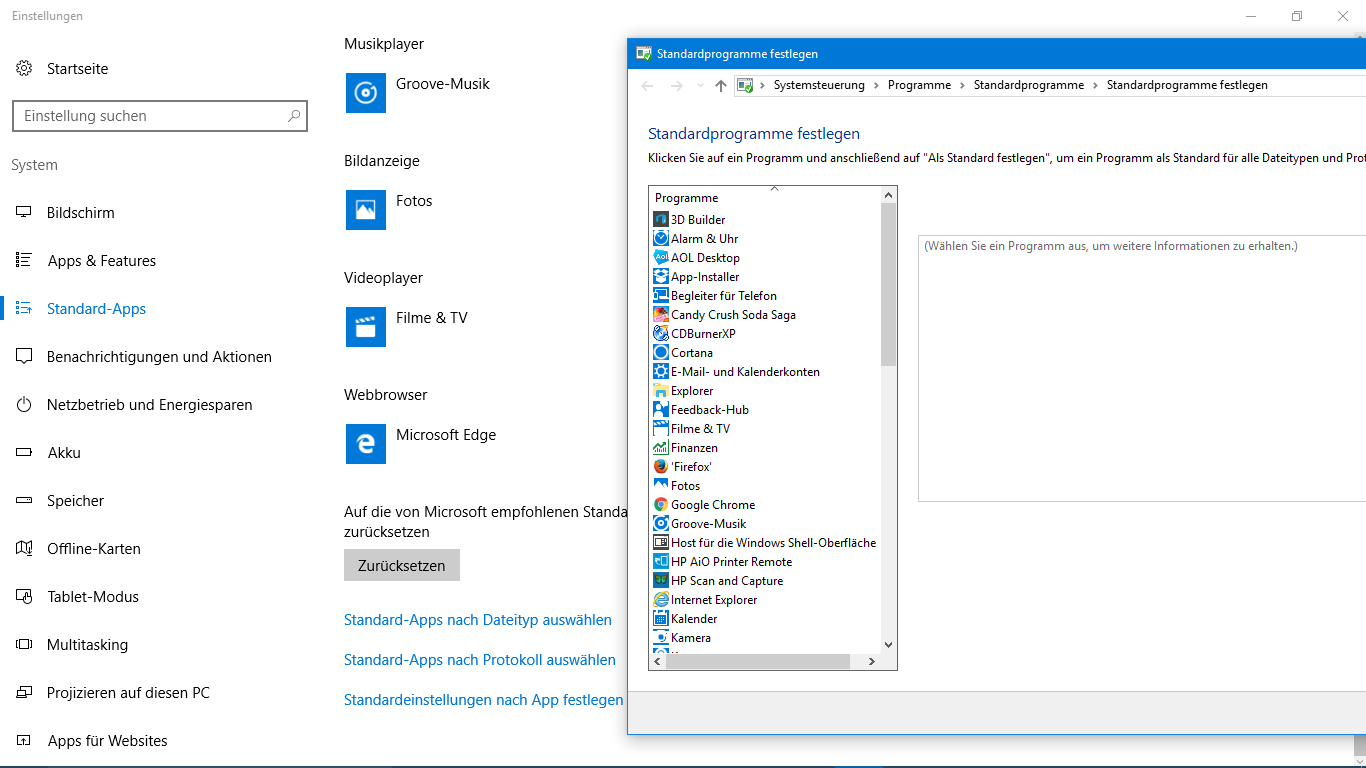Click Systemsteuerung in breadcrumb path

(819, 85)
